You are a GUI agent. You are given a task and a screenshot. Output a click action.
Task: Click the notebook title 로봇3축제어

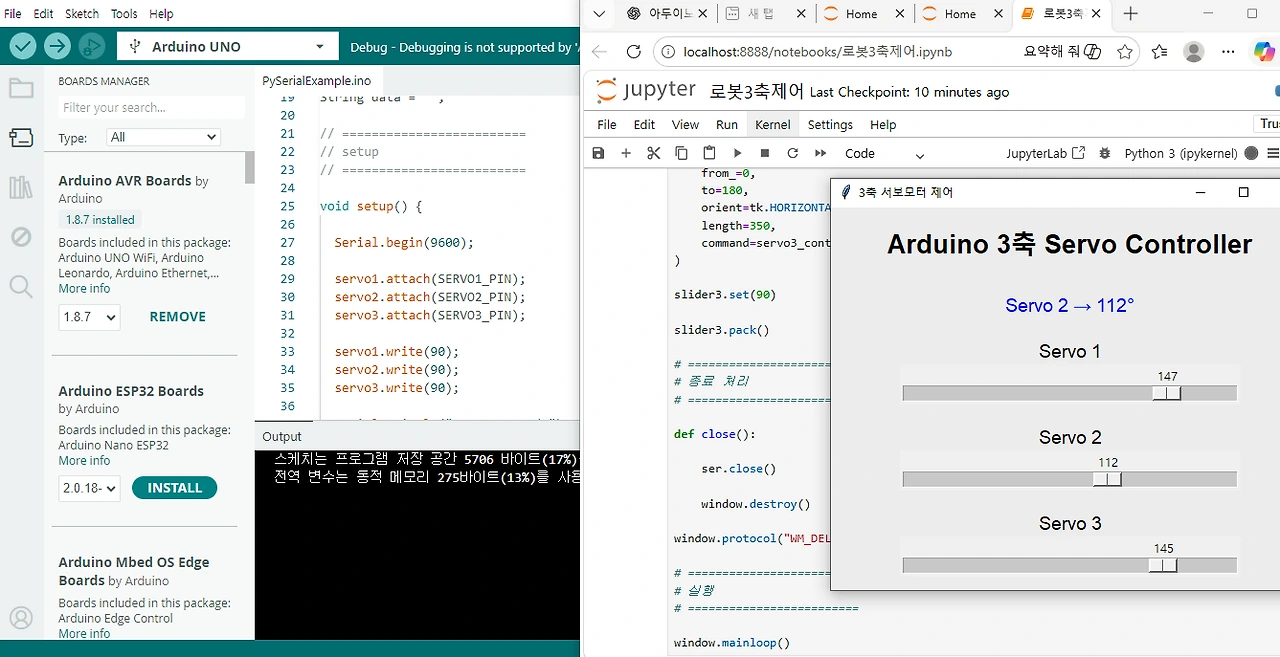point(756,91)
